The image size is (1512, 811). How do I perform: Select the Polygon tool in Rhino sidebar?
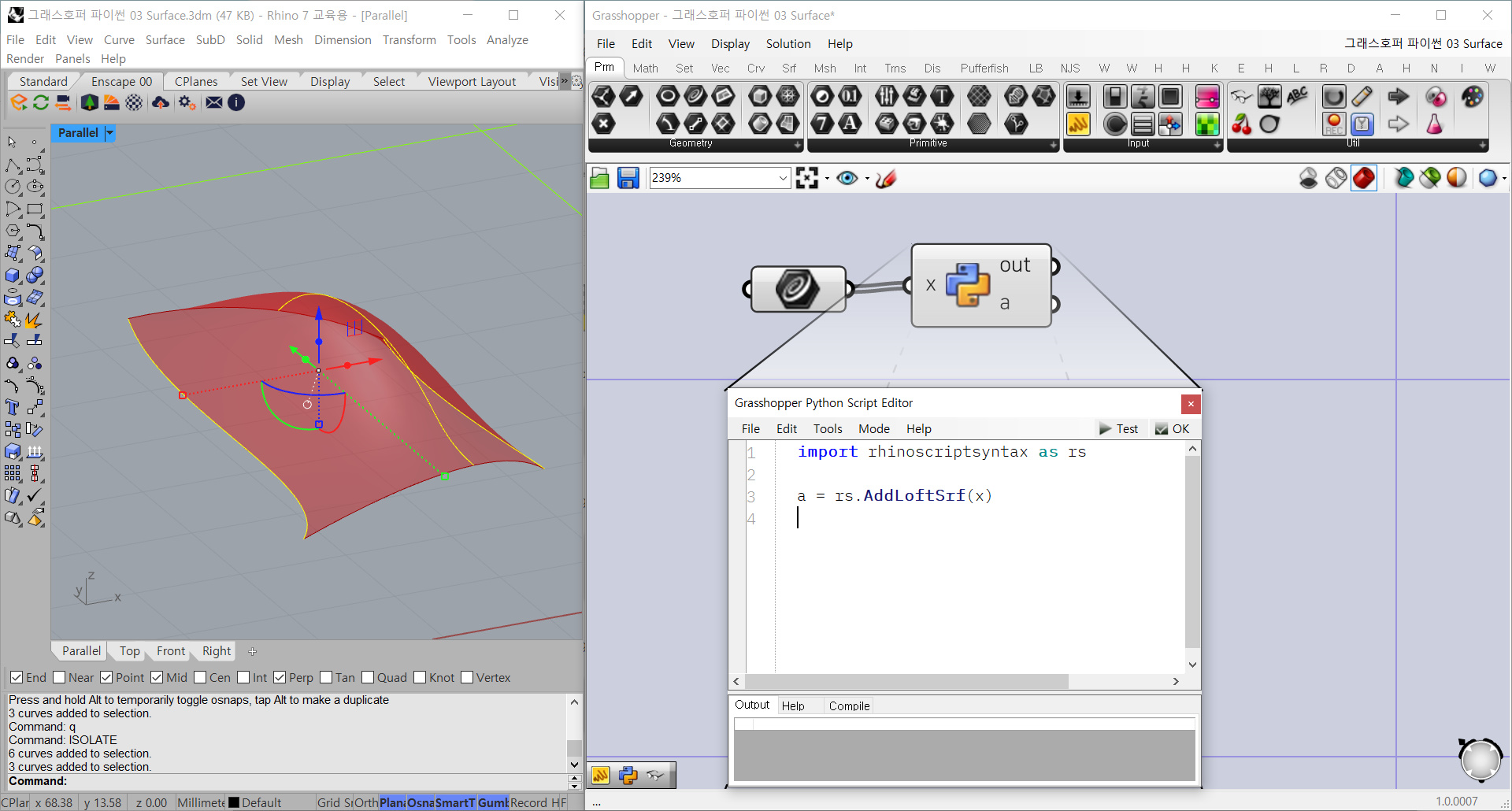13,231
